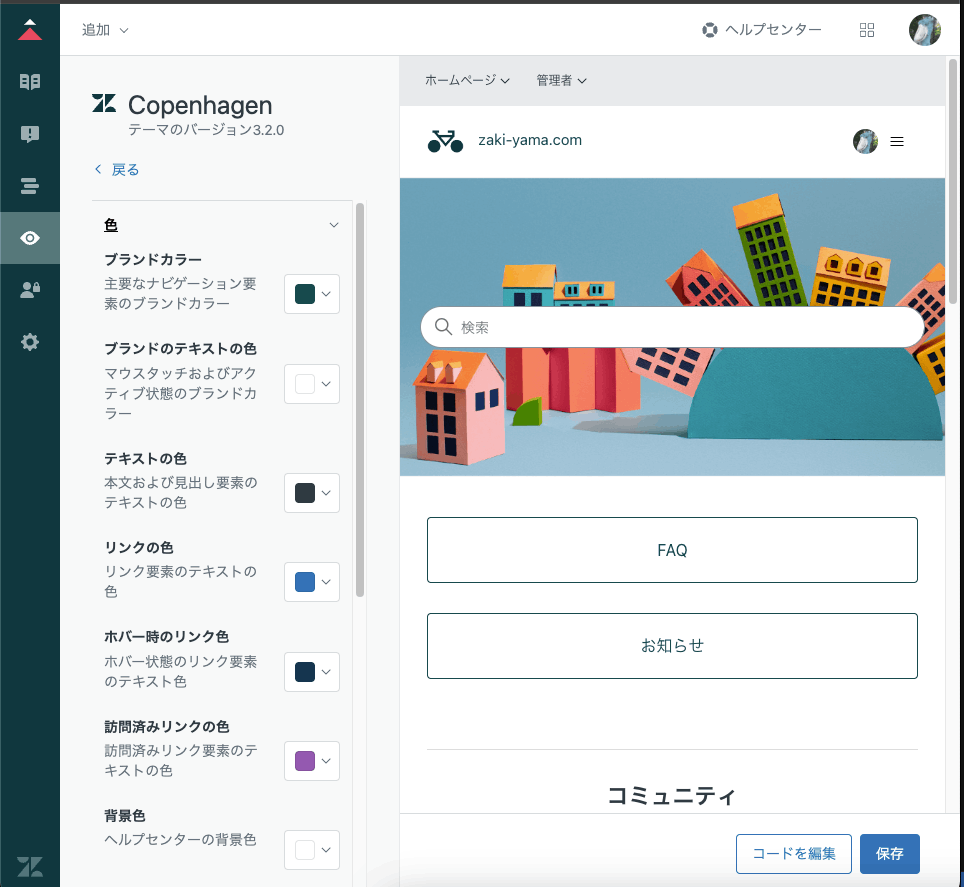Open the Guide articles book icon in sidebar
The image size is (964, 887).
coord(30,82)
